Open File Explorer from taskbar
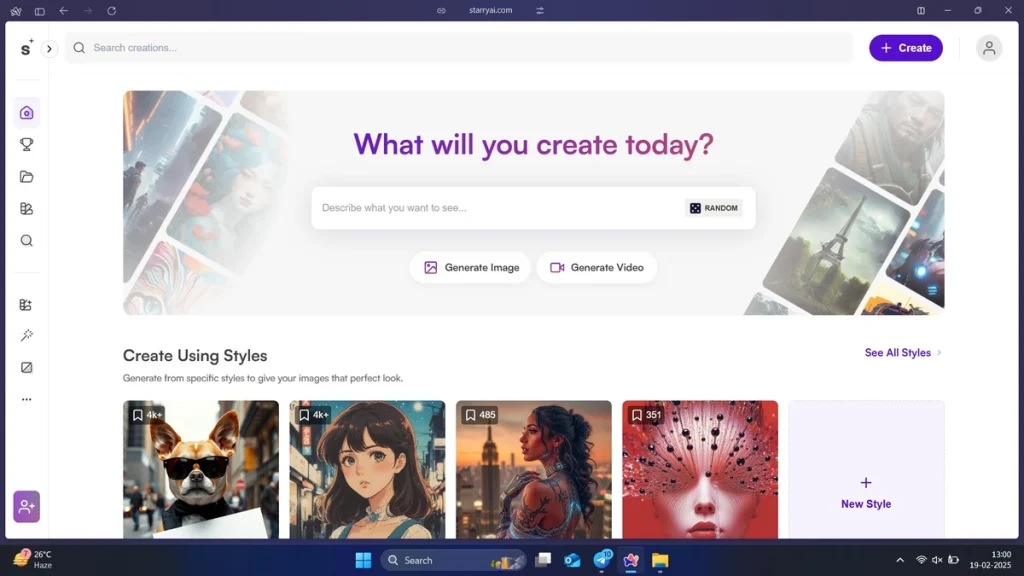Screen dimensions: 1024x576 pyautogui.click(x=660, y=560)
